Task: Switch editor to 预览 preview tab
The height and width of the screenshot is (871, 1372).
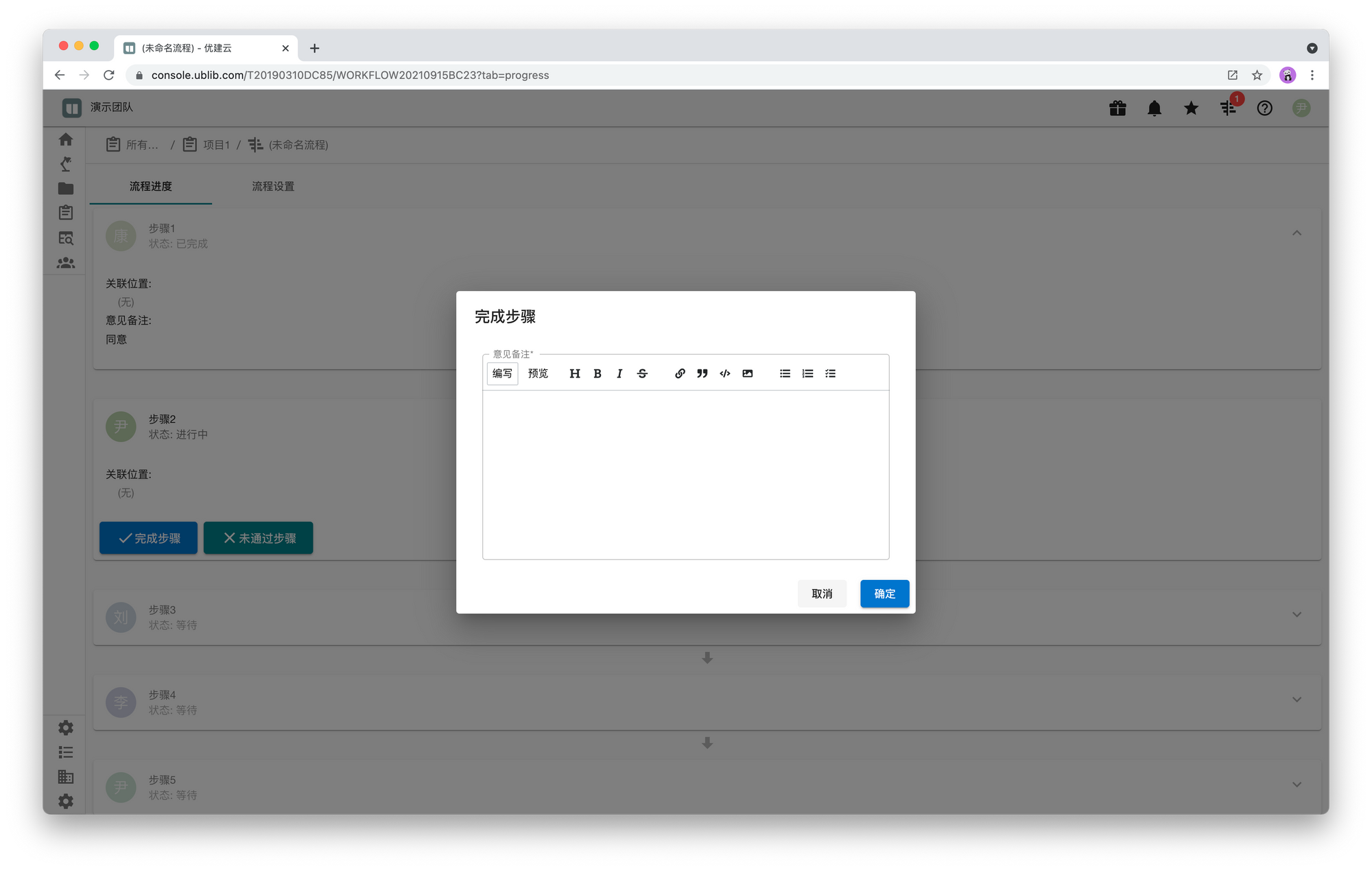Action: [538, 373]
